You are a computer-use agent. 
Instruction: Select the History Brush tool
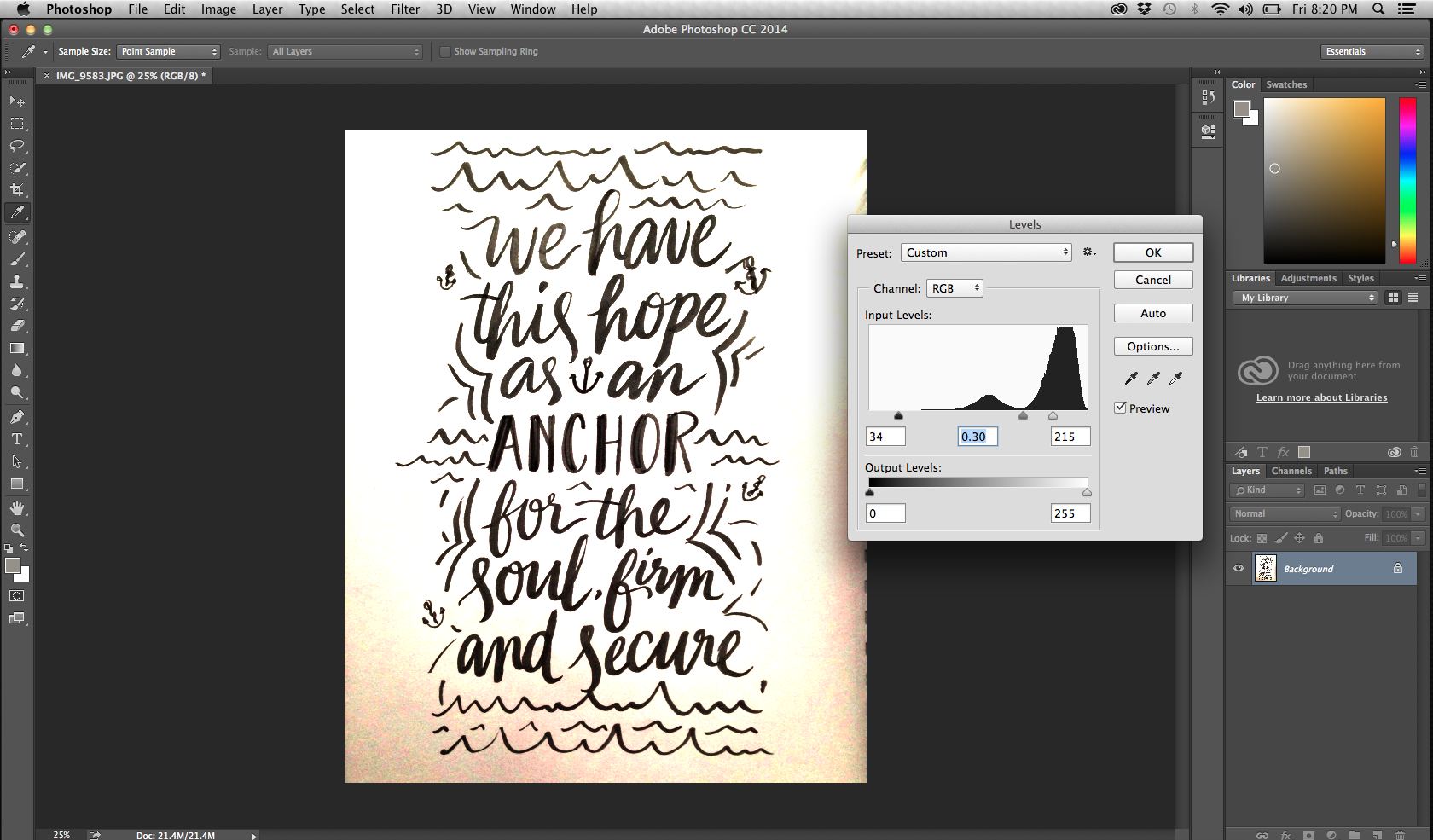click(17, 304)
